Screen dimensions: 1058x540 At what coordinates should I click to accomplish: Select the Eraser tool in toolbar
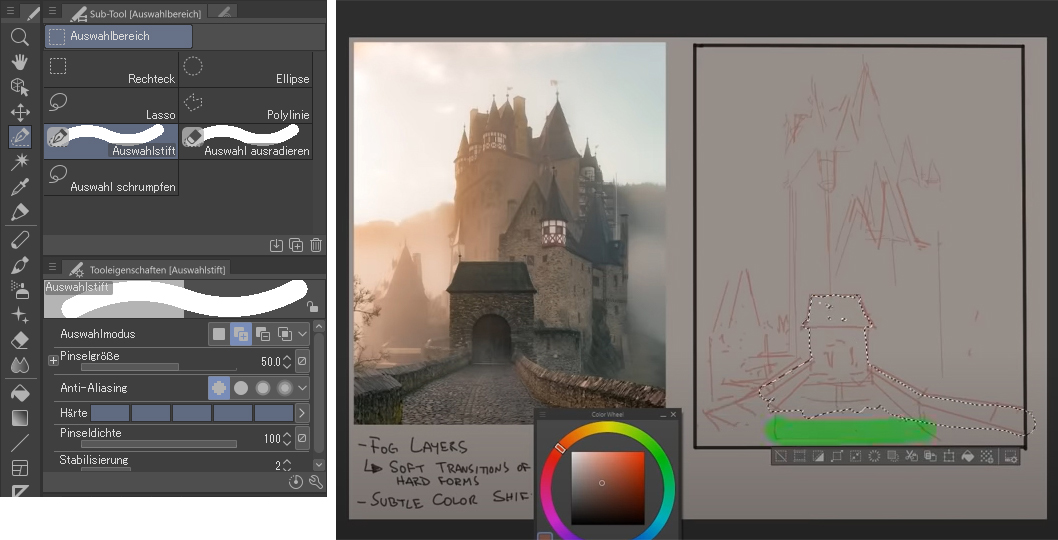pos(19,340)
